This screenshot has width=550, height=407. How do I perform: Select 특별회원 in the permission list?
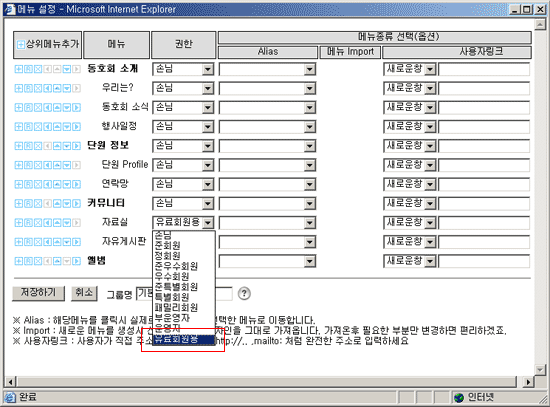[x=184, y=297]
